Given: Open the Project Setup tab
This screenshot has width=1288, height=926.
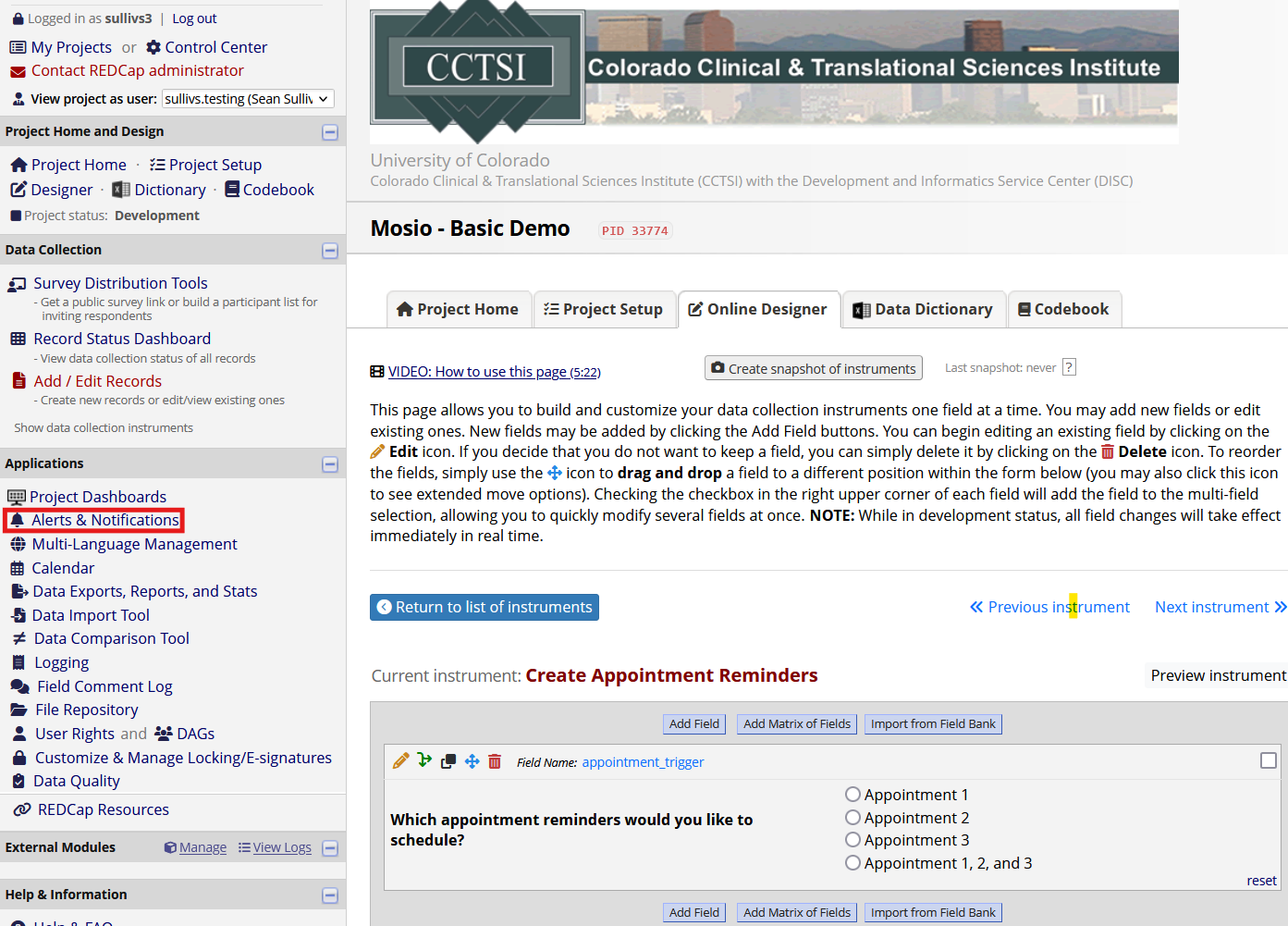Looking at the screenshot, I should pos(604,309).
